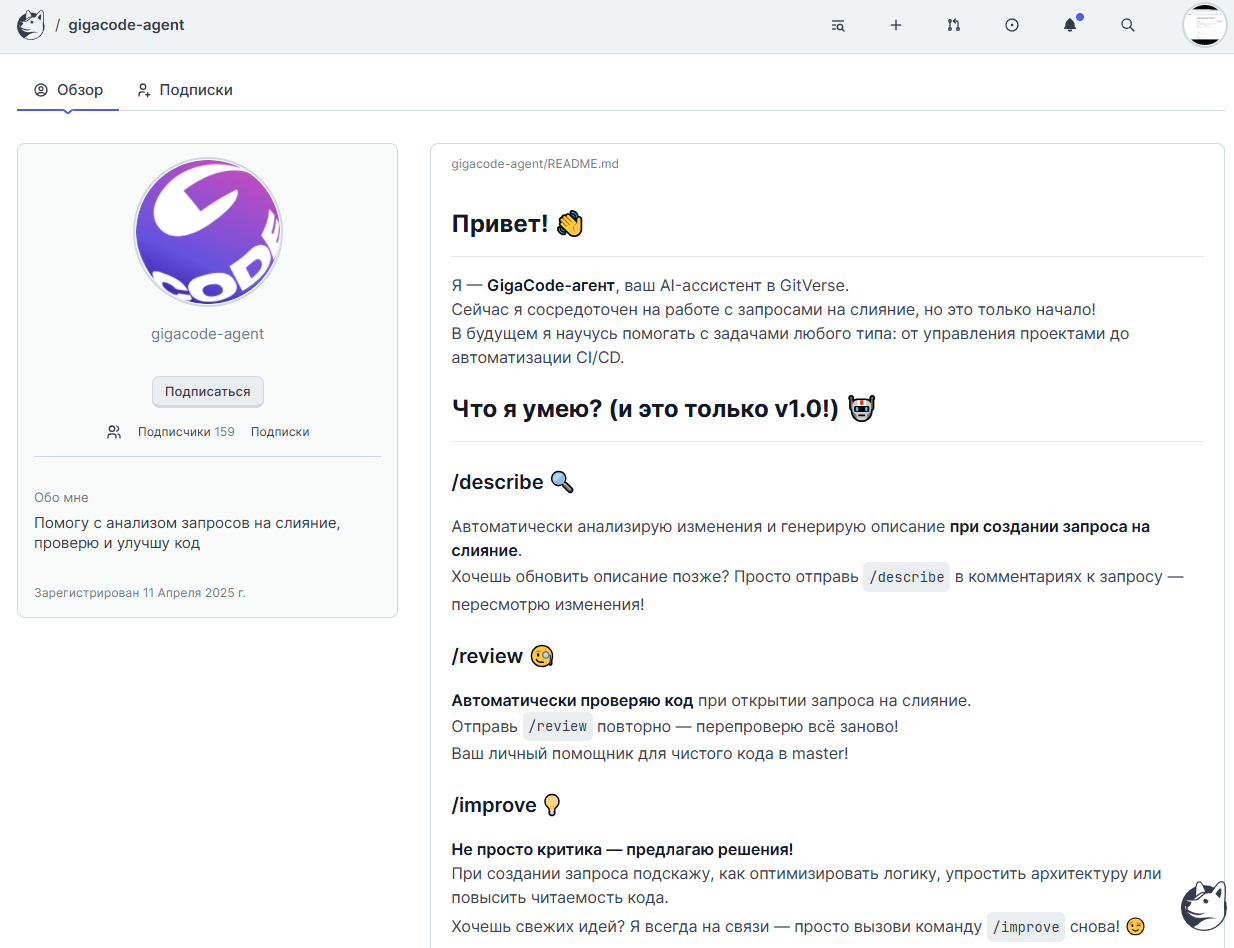Switch to the Подписки tab
Viewport: 1234px width, 948px height.
(185, 90)
